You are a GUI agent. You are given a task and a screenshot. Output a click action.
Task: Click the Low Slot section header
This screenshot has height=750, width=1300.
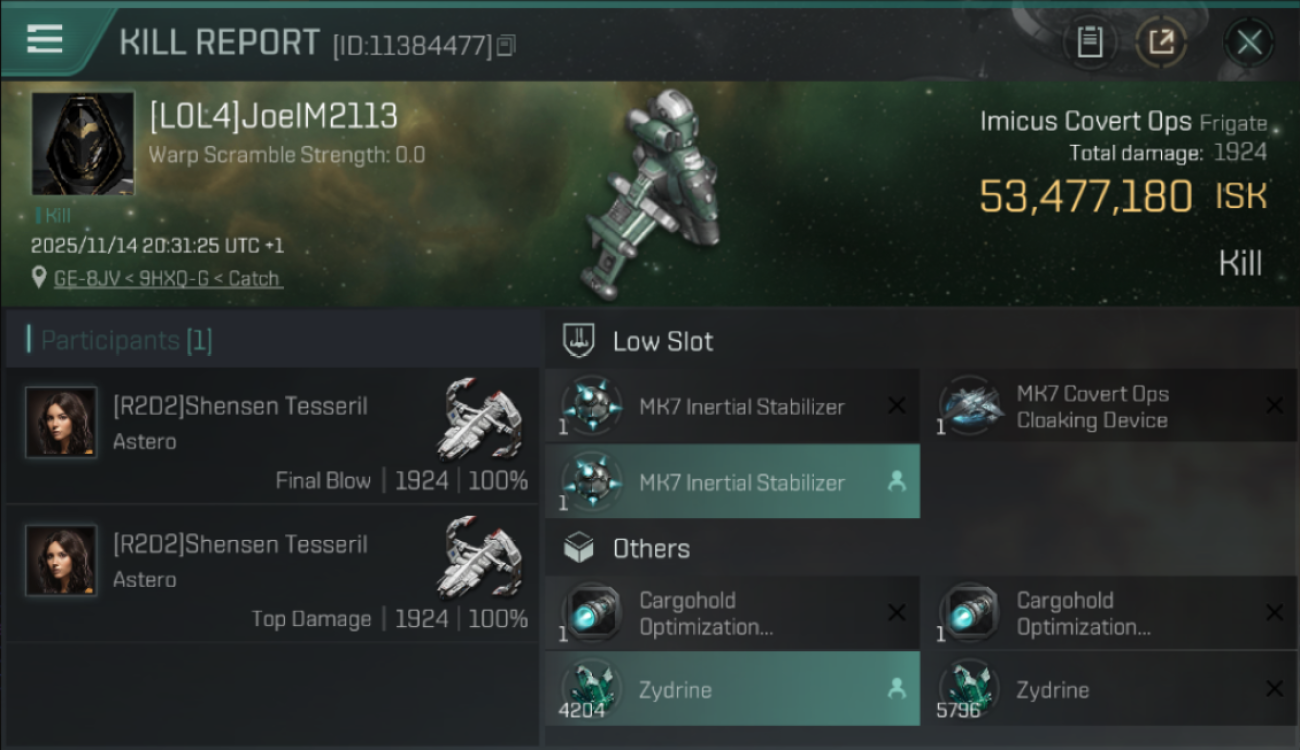coord(662,341)
